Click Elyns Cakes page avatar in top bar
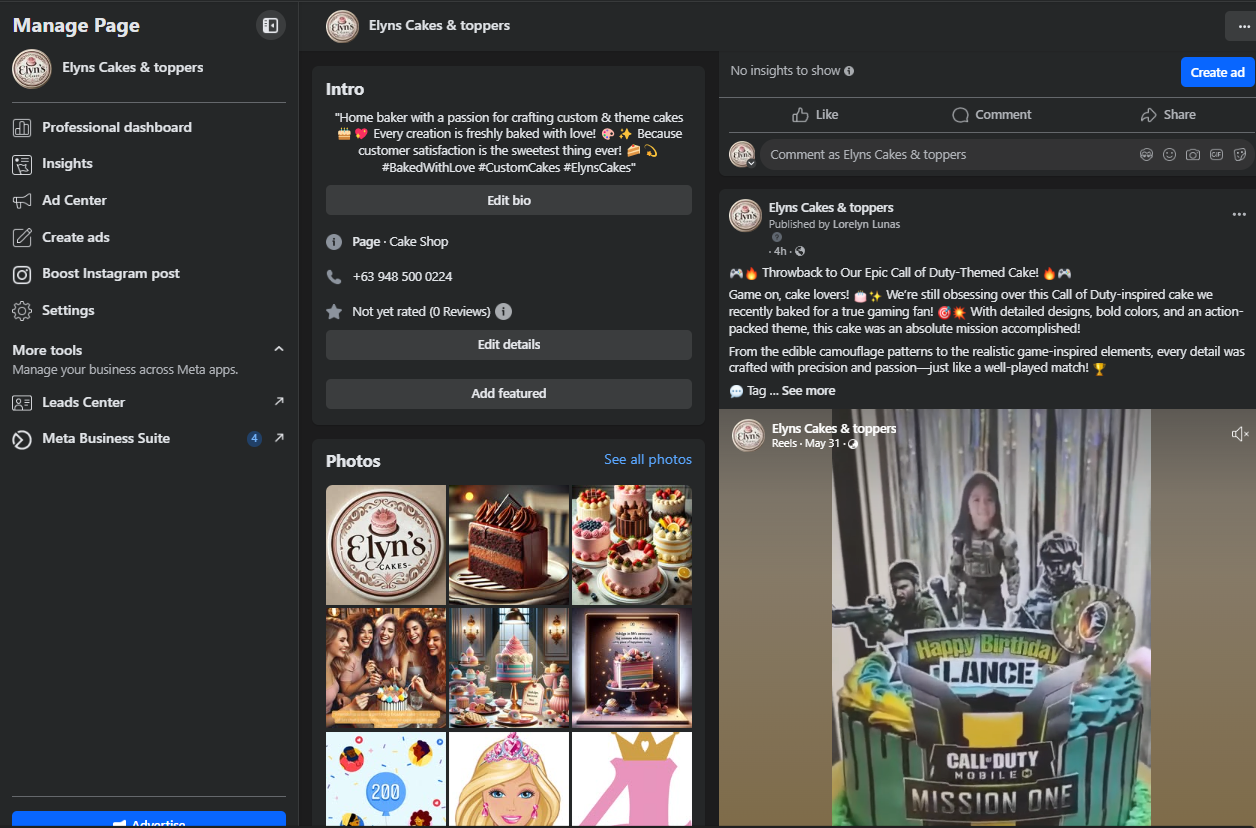 click(343, 26)
